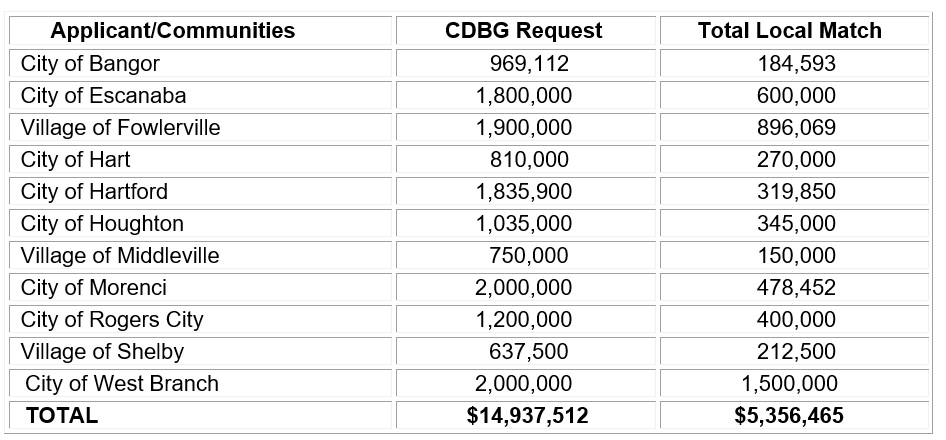
Task: Select the City of Bangor cell
Action: pos(90,64)
